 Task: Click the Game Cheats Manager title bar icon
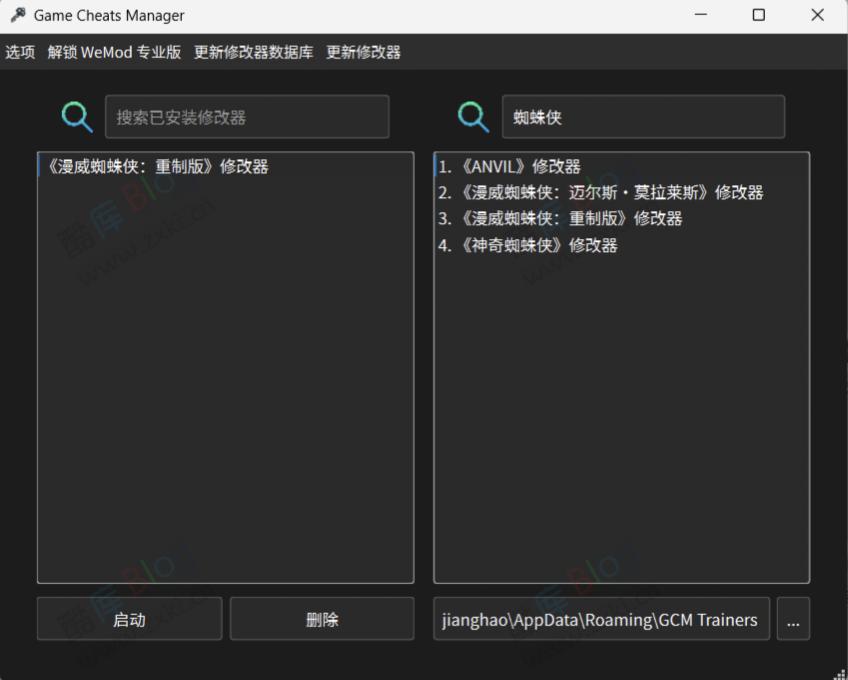click(16, 15)
